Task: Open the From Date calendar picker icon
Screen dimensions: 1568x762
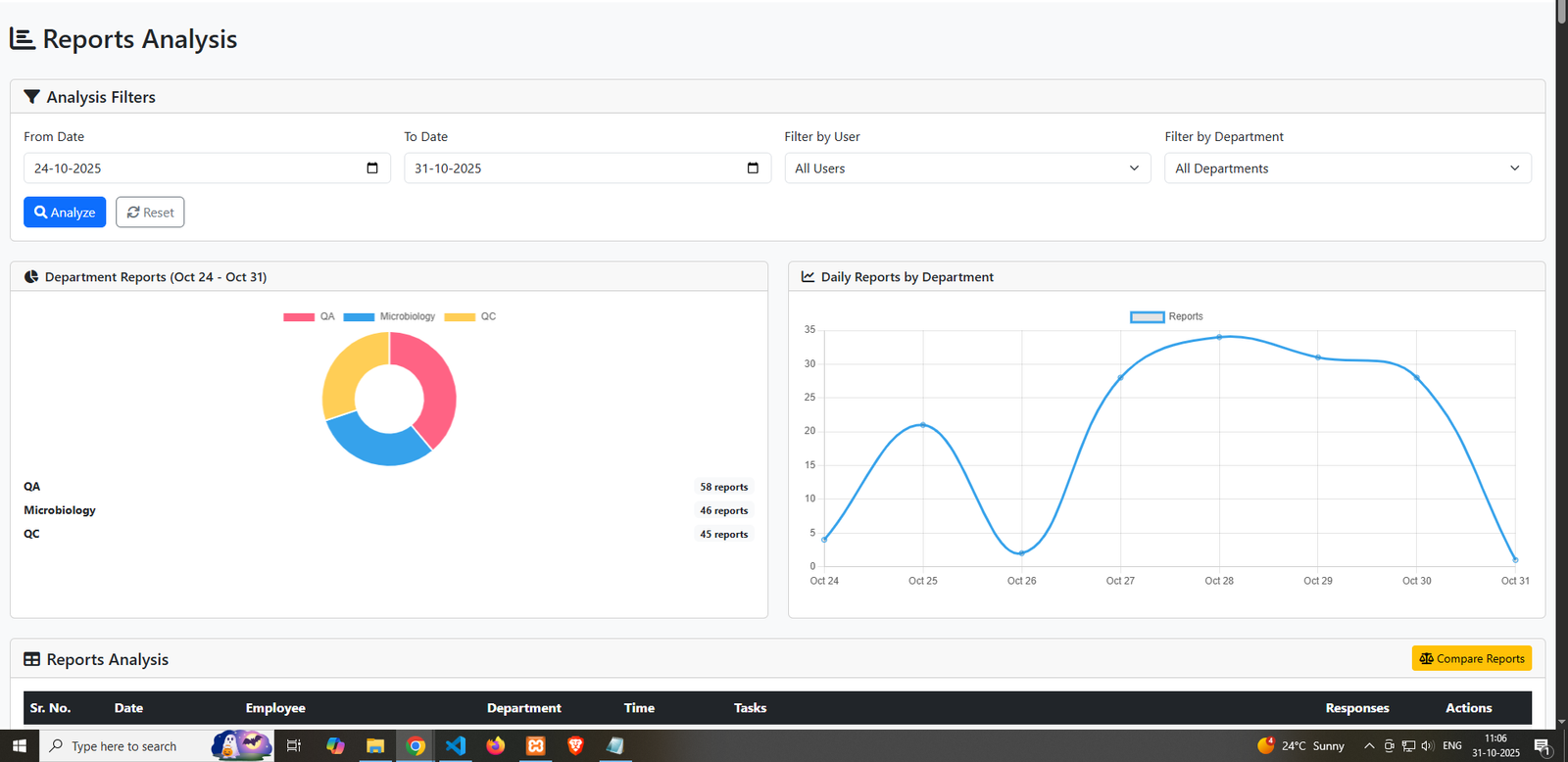Action: point(372,168)
